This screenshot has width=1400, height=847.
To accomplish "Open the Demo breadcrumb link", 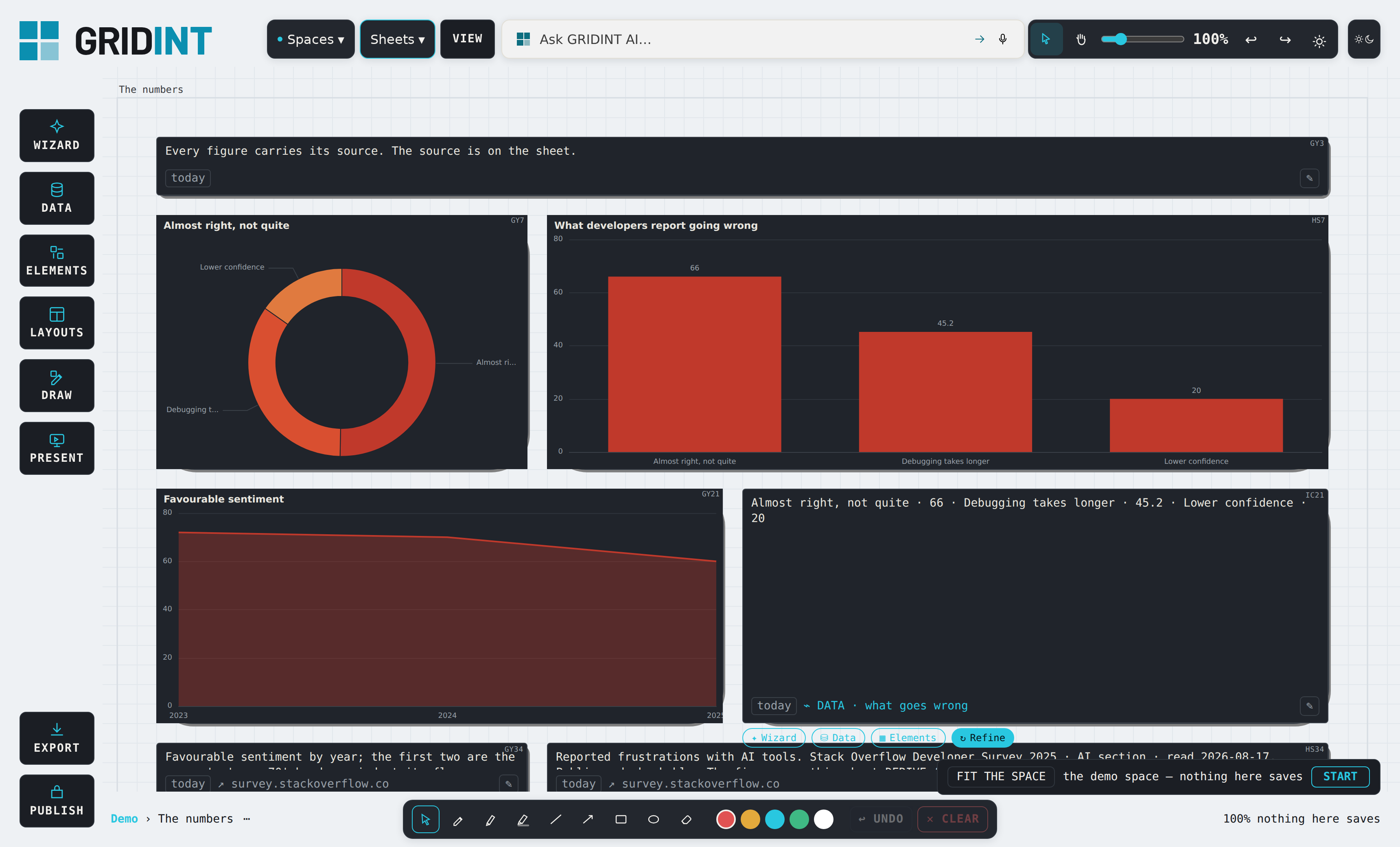I will 125,818.
